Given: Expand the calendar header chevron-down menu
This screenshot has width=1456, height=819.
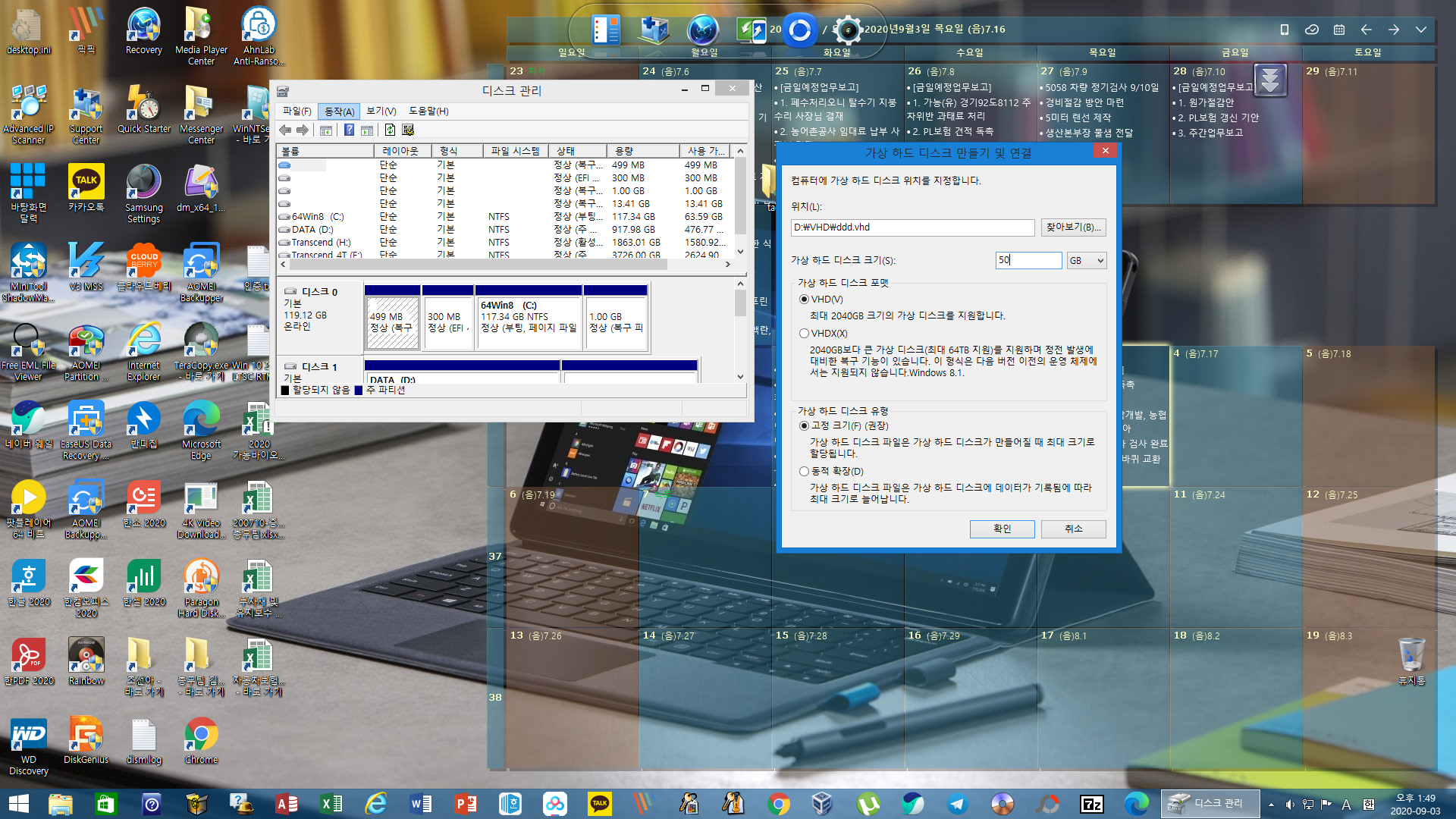Looking at the screenshot, I should click(x=1421, y=30).
